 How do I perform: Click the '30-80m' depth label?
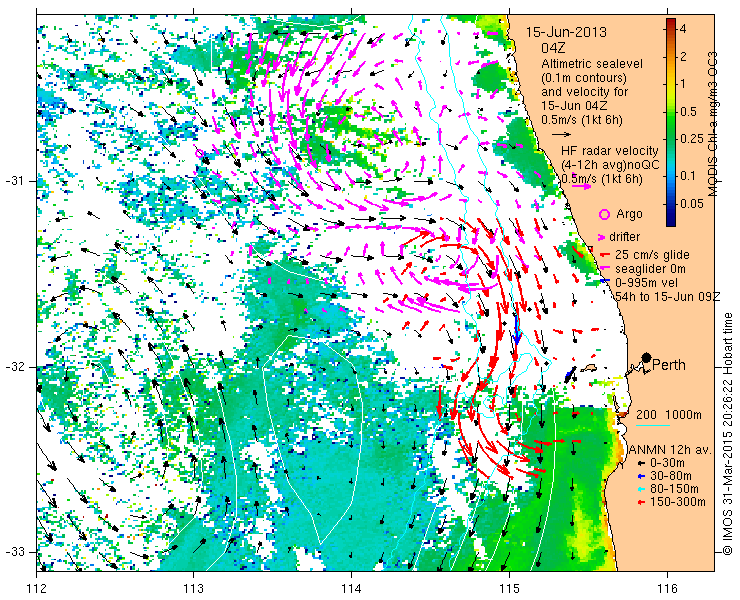coord(671,476)
